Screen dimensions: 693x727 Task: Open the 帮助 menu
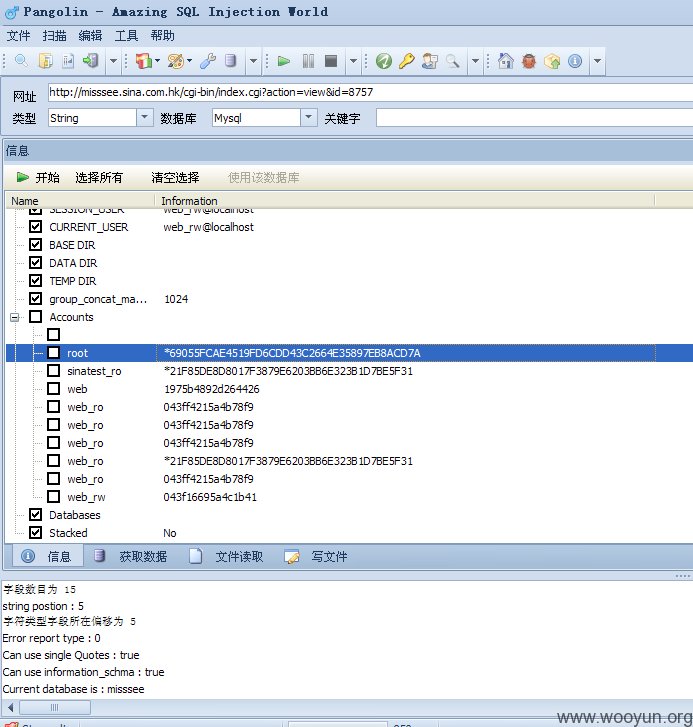pyautogui.click(x=162, y=36)
